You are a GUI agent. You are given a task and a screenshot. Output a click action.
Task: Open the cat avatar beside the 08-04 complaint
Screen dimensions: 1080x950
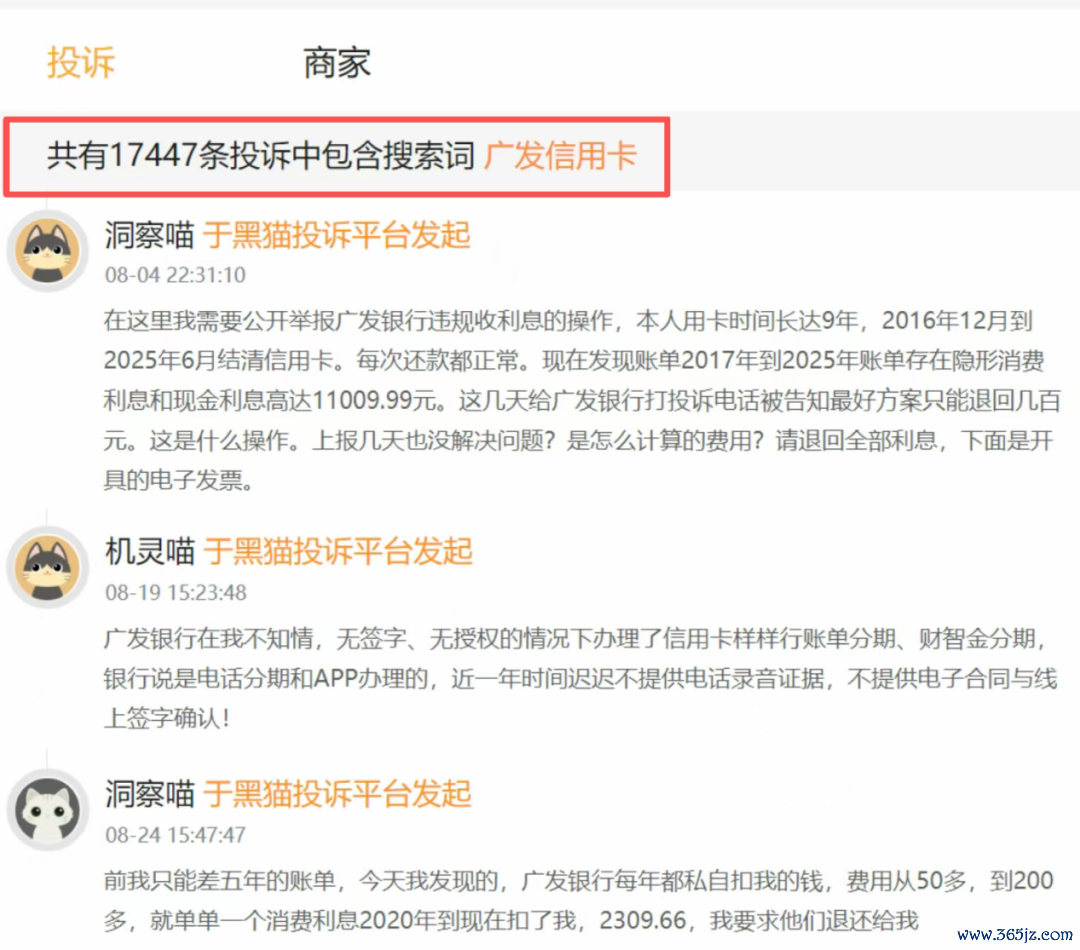(x=48, y=251)
